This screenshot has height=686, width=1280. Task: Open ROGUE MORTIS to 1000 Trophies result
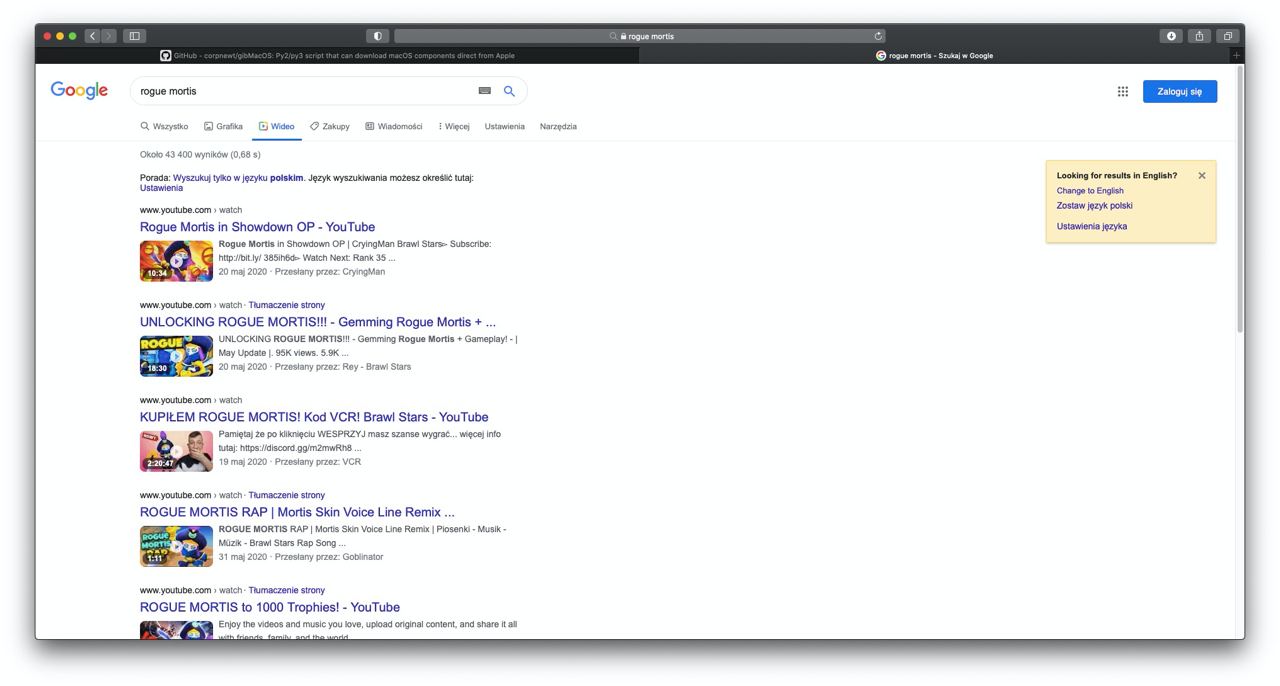tap(270, 607)
